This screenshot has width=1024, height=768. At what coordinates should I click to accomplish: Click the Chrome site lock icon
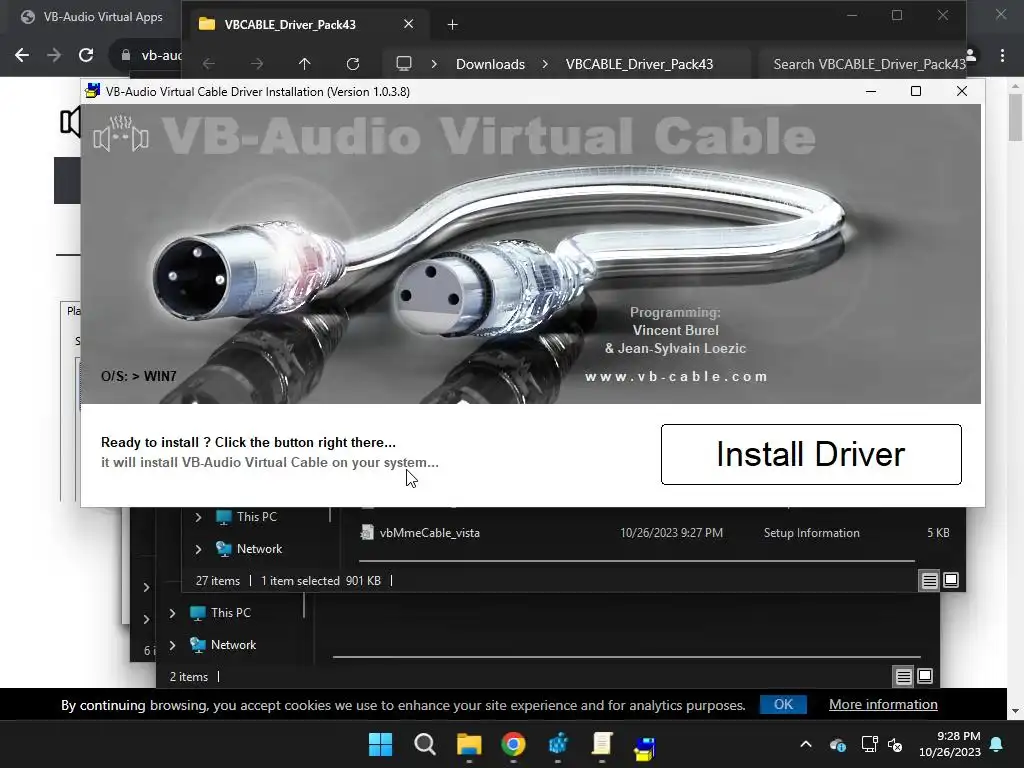tap(125, 56)
